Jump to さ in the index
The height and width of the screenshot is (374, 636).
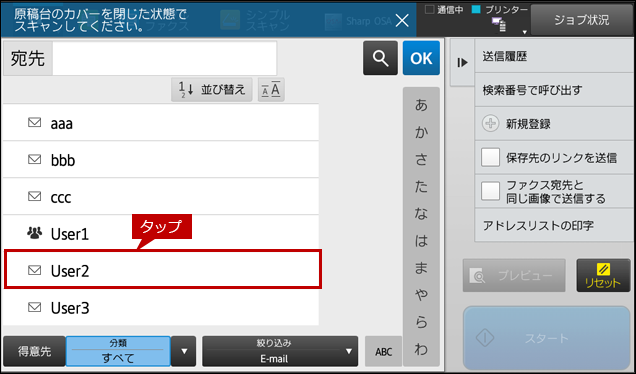click(x=421, y=159)
